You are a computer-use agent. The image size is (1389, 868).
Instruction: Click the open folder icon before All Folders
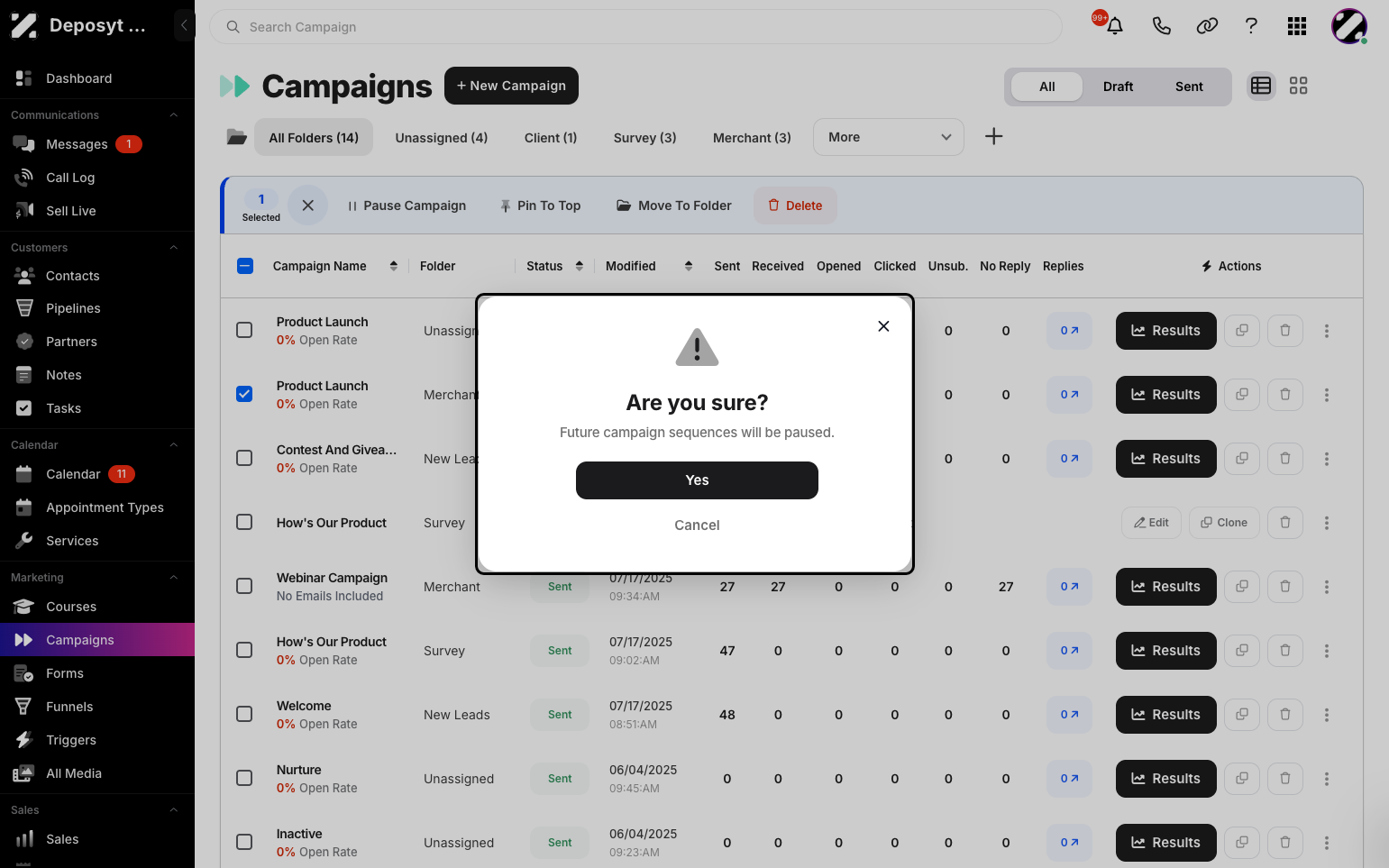click(236, 137)
